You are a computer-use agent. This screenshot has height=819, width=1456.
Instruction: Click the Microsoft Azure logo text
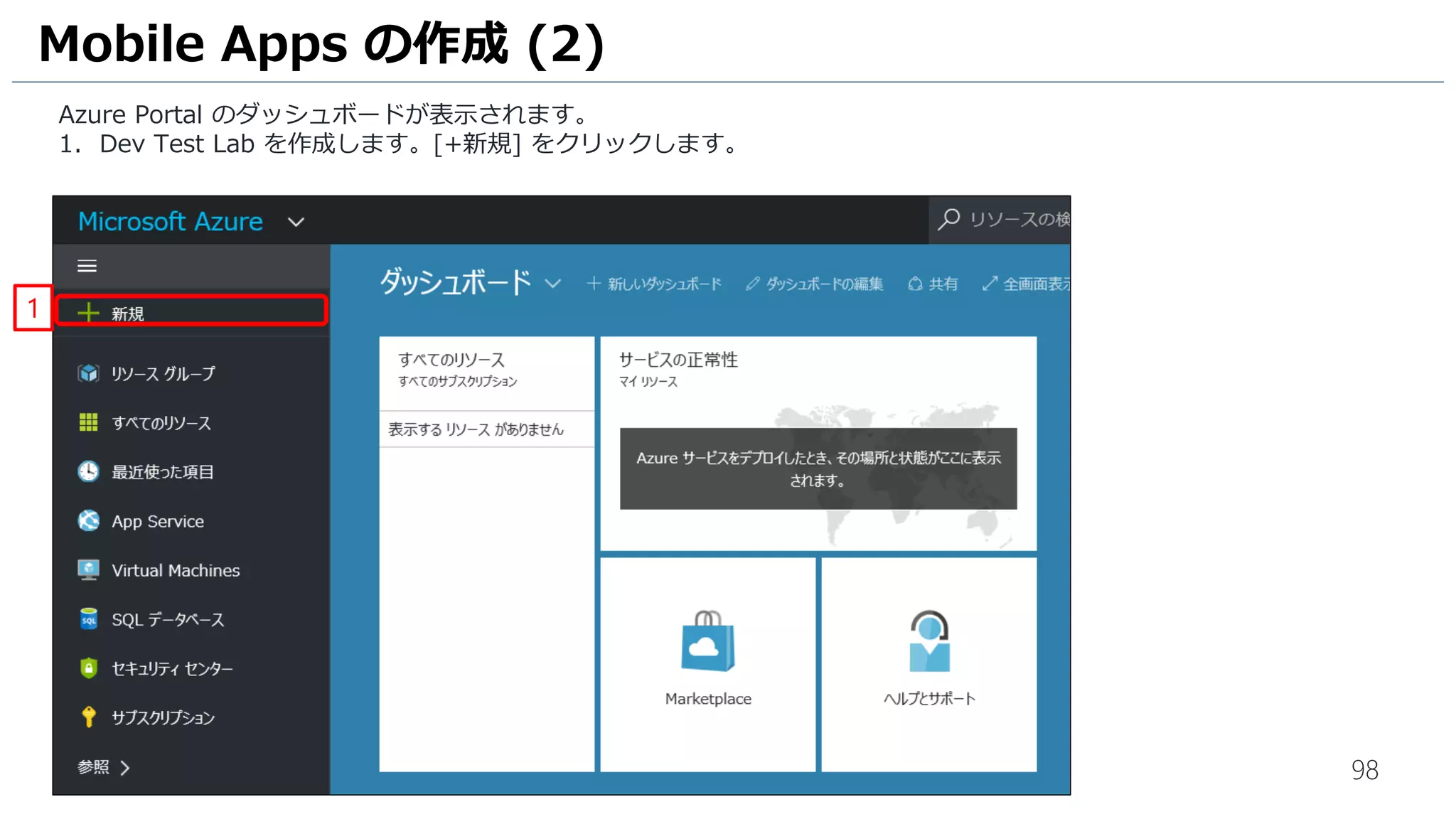click(x=171, y=221)
